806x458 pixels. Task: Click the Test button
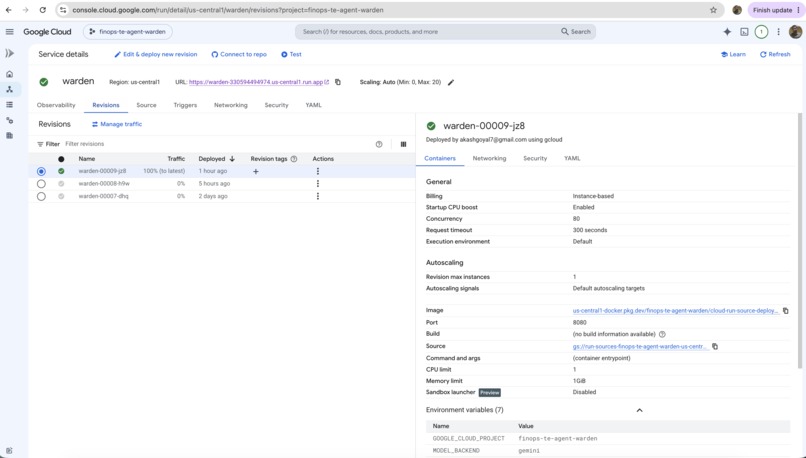pos(291,54)
